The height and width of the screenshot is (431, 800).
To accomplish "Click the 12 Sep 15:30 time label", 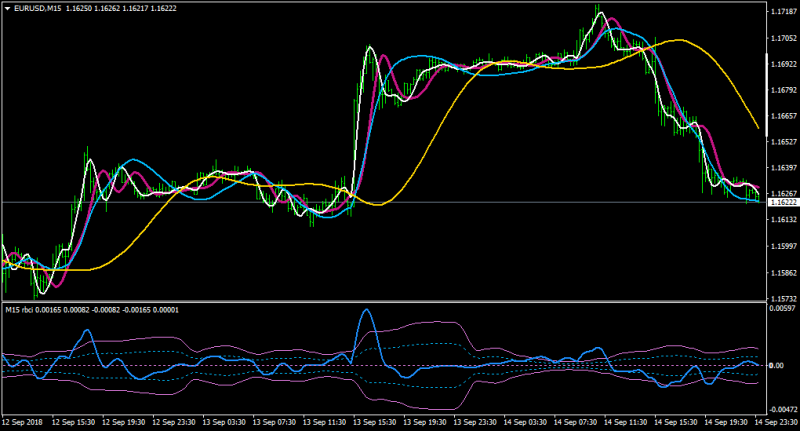I will click(x=73, y=422).
